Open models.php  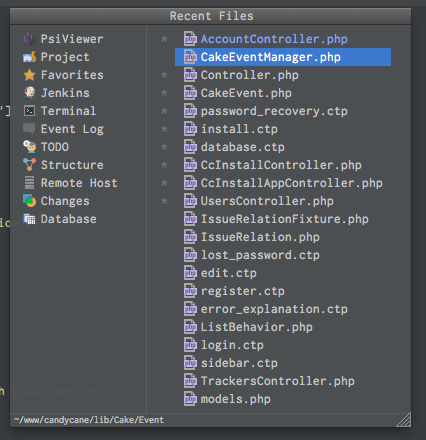click(236, 399)
